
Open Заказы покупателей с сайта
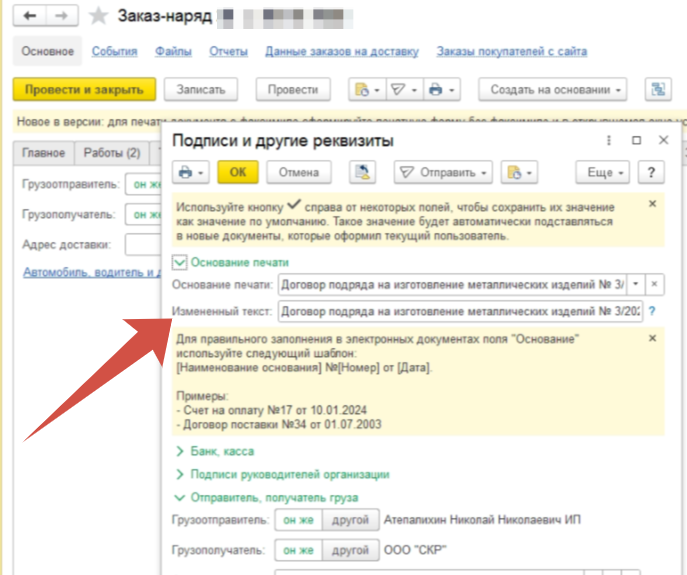click(512, 51)
